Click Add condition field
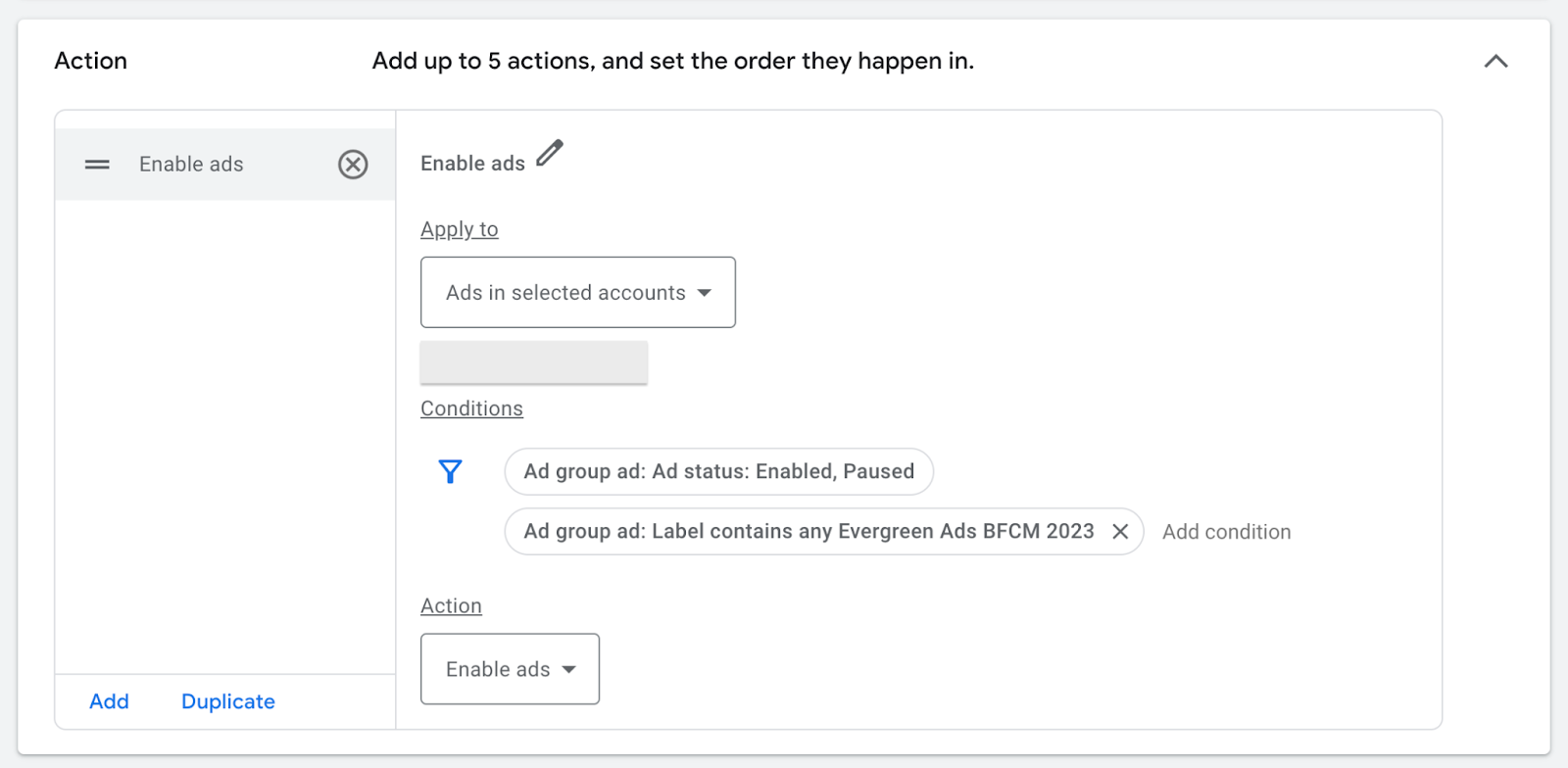1568x768 pixels. [x=1226, y=532]
